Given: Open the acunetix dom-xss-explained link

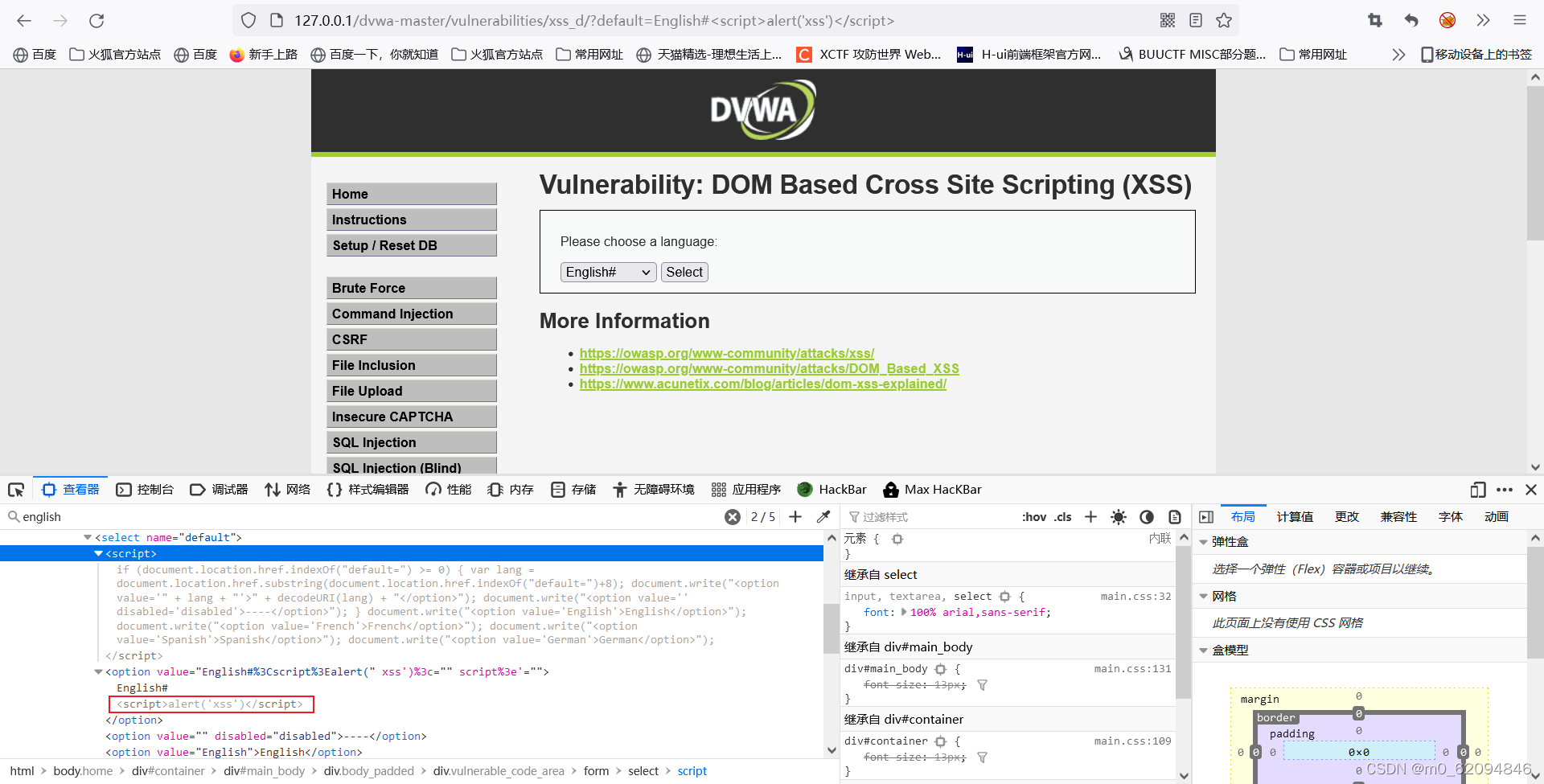Looking at the screenshot, I should click(763, 384).
